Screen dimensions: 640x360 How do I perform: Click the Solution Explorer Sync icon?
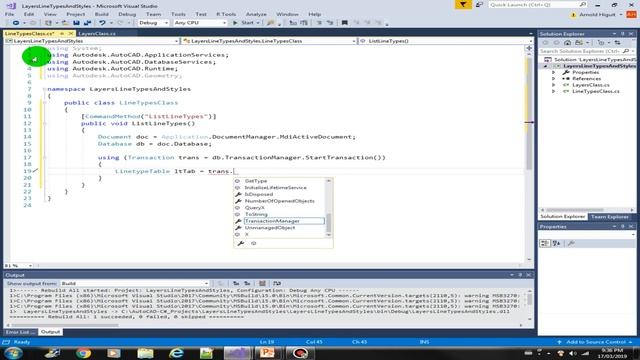click(618, 42)
